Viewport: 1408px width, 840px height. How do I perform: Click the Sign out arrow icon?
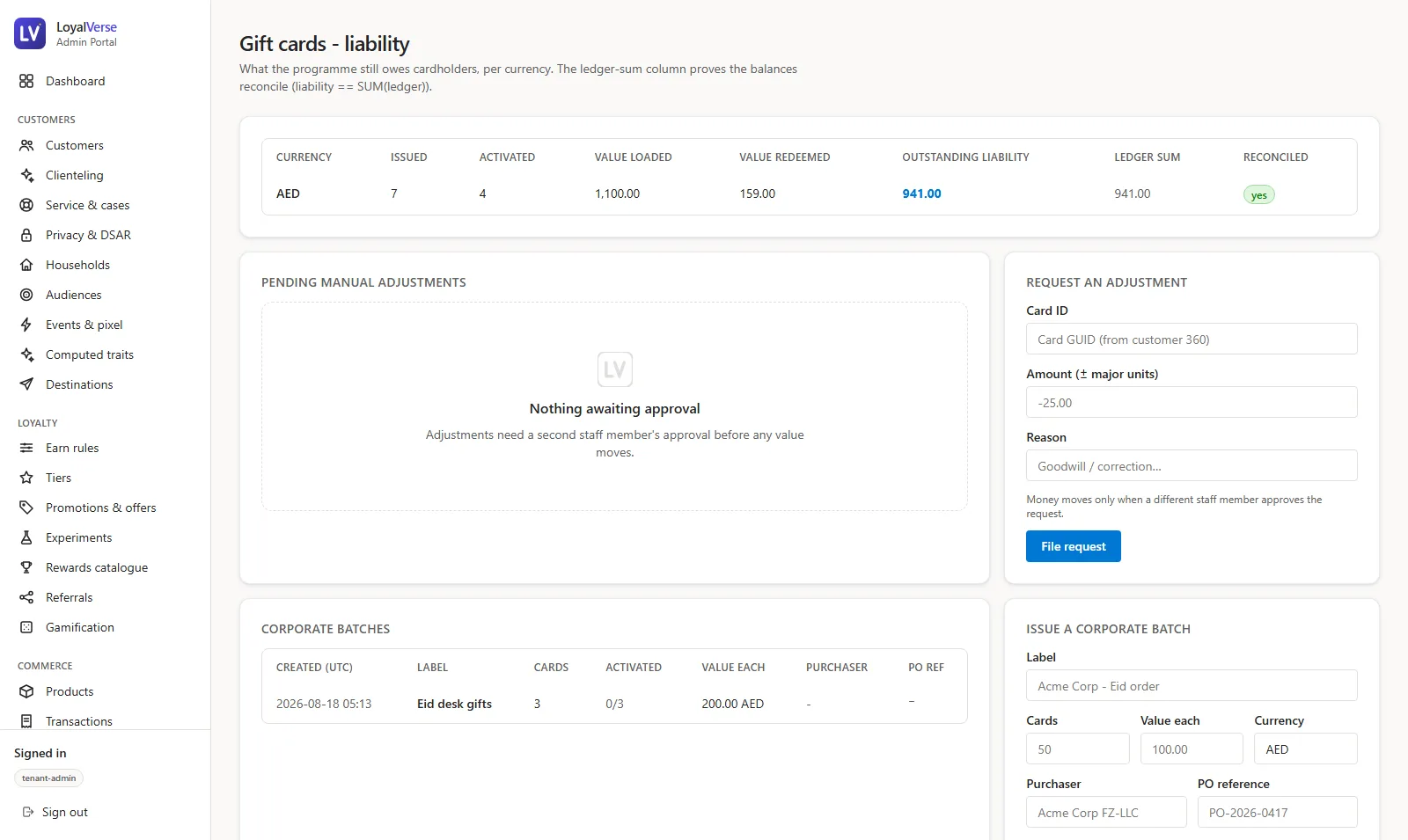tap(28, 812)
